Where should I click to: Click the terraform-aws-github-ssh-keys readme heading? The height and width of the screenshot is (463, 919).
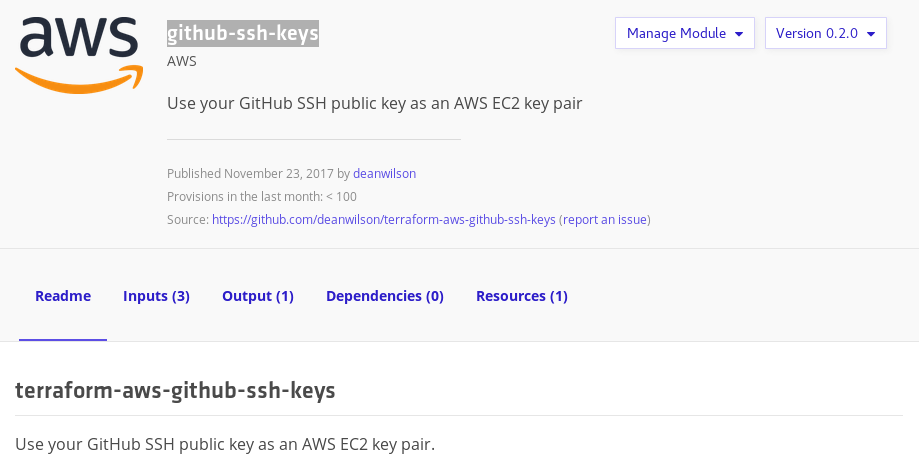(175, 390)
